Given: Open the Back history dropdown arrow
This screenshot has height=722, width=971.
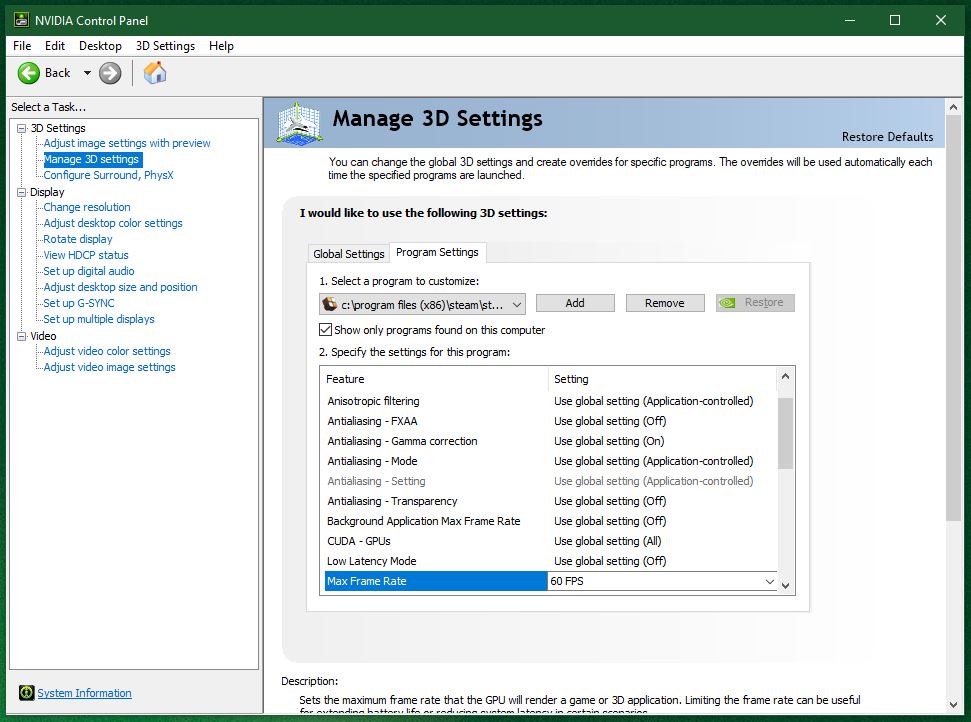Looking at the screenshot, I should tap(87, 73).
